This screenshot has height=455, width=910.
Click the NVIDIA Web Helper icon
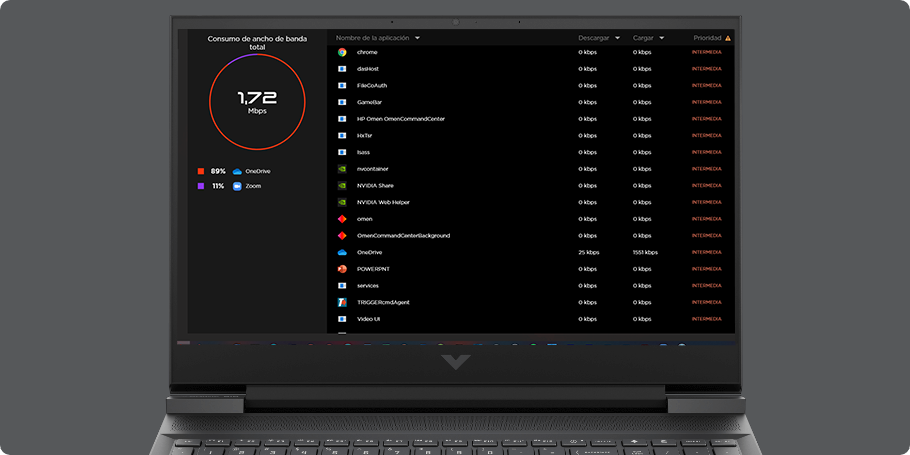pyautogui.click(x=342, y=203)
